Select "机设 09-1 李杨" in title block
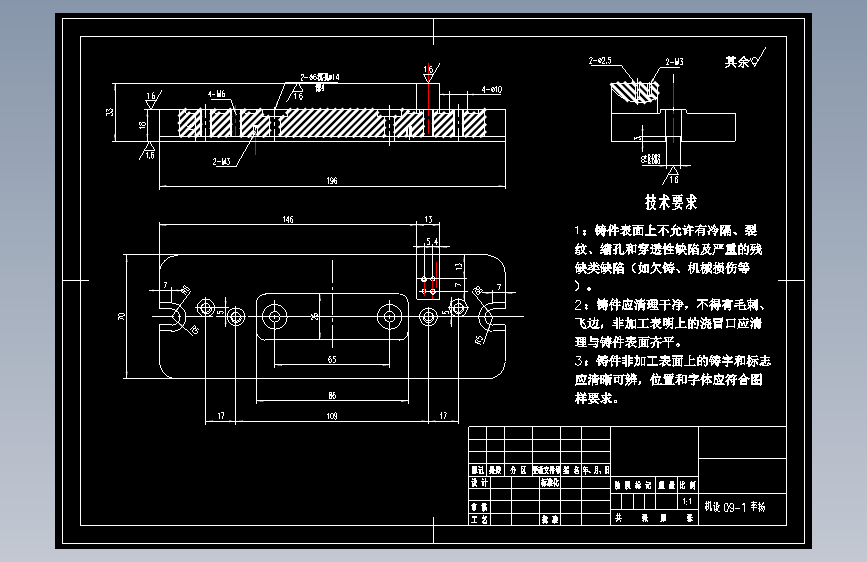Viewport: 867px width, 562px height. click(735, 507)
